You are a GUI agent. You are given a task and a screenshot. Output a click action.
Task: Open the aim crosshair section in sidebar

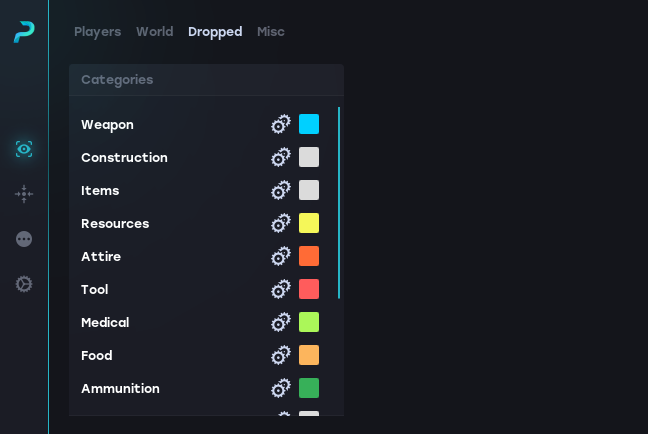(x=24, y=194)
